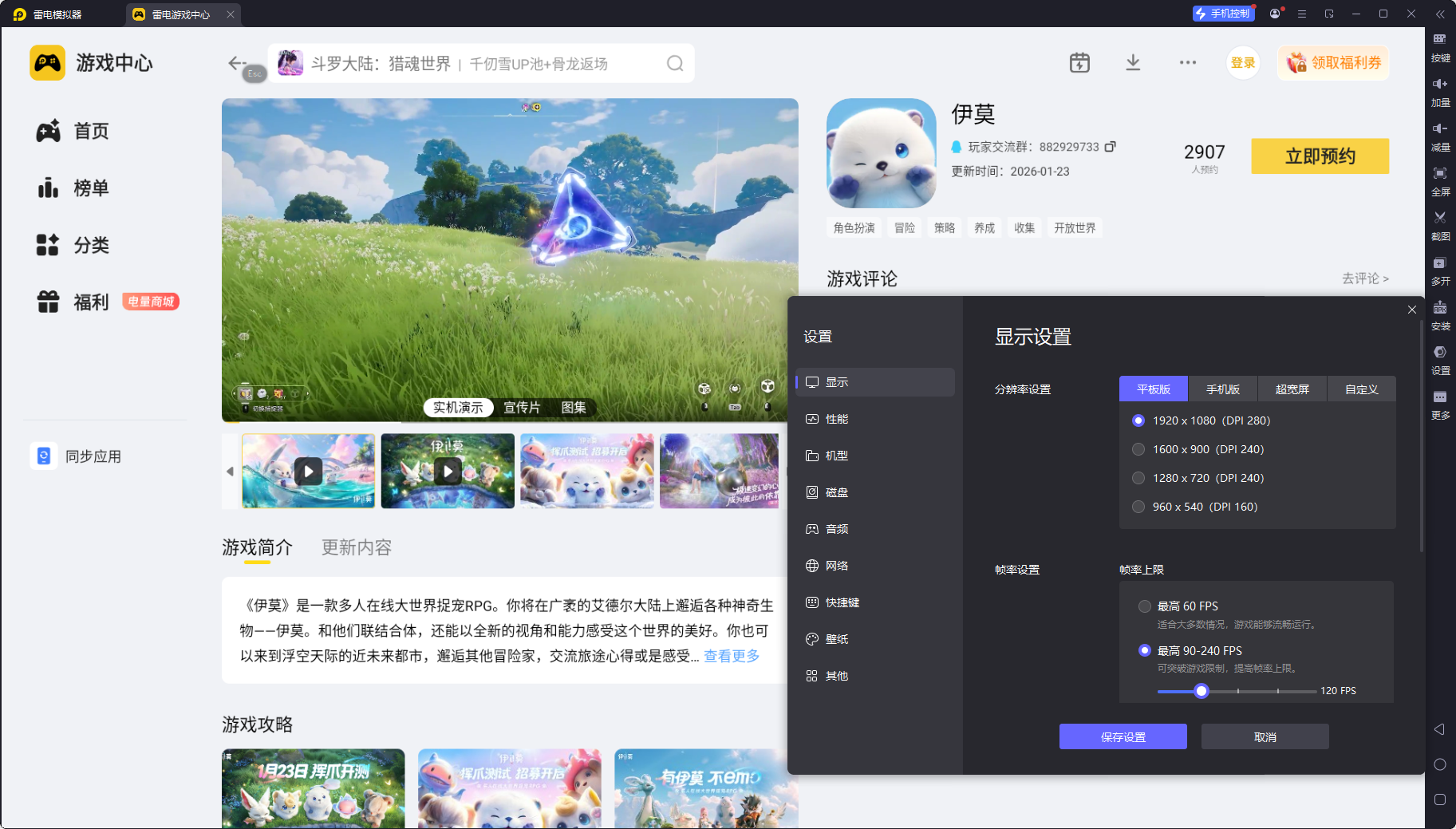Take a screenshot with the 截图 scissors icon
The image size is (1456, 829).
point(1440,226)
